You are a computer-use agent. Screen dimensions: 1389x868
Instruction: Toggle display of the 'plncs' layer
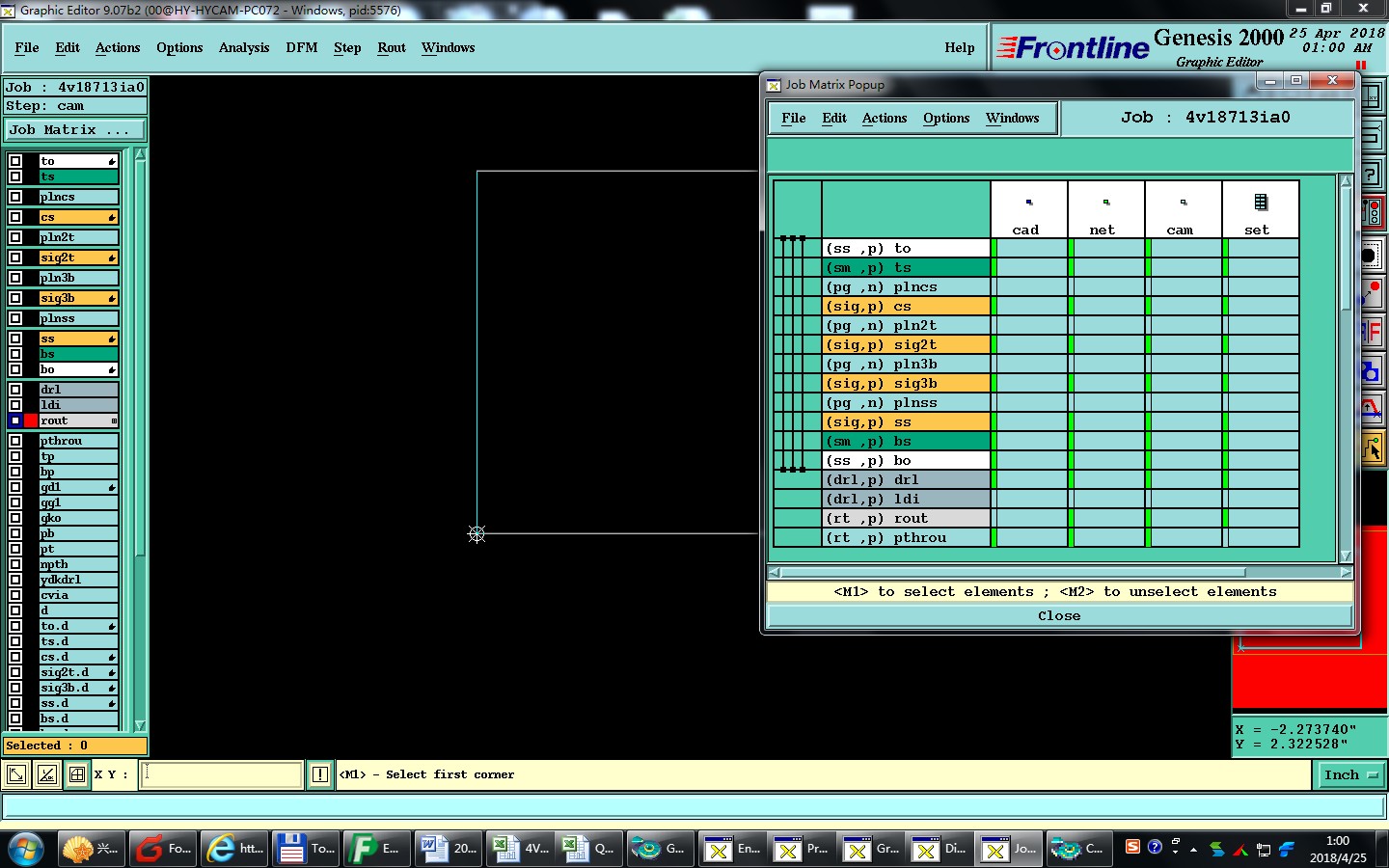[x=15, y=197]
